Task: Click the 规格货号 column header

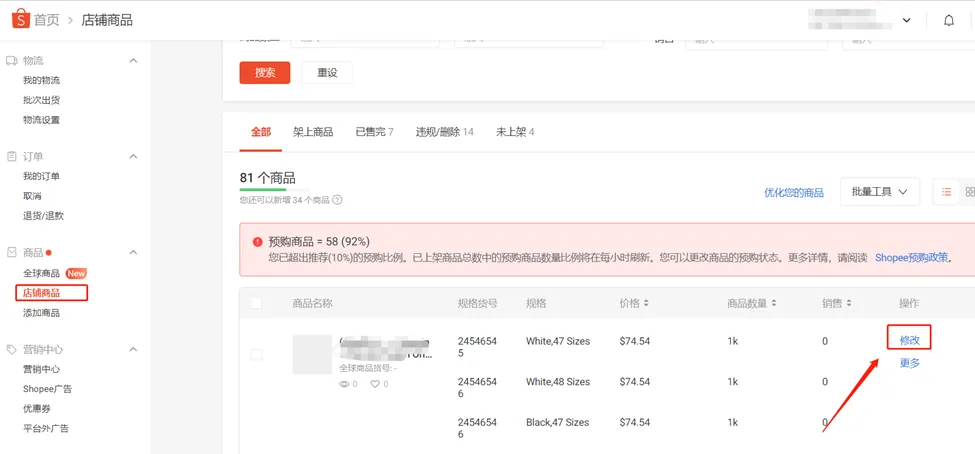Action: click(478, 303)
